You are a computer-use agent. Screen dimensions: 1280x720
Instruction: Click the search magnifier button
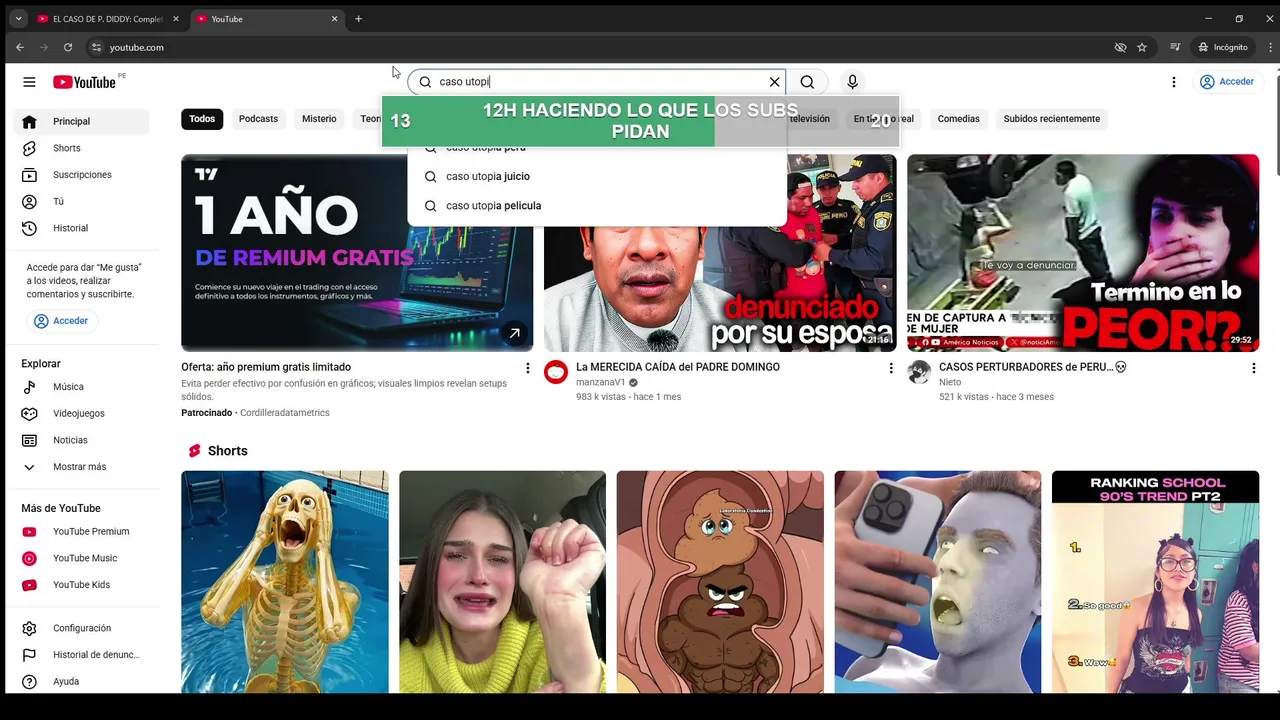807,82
